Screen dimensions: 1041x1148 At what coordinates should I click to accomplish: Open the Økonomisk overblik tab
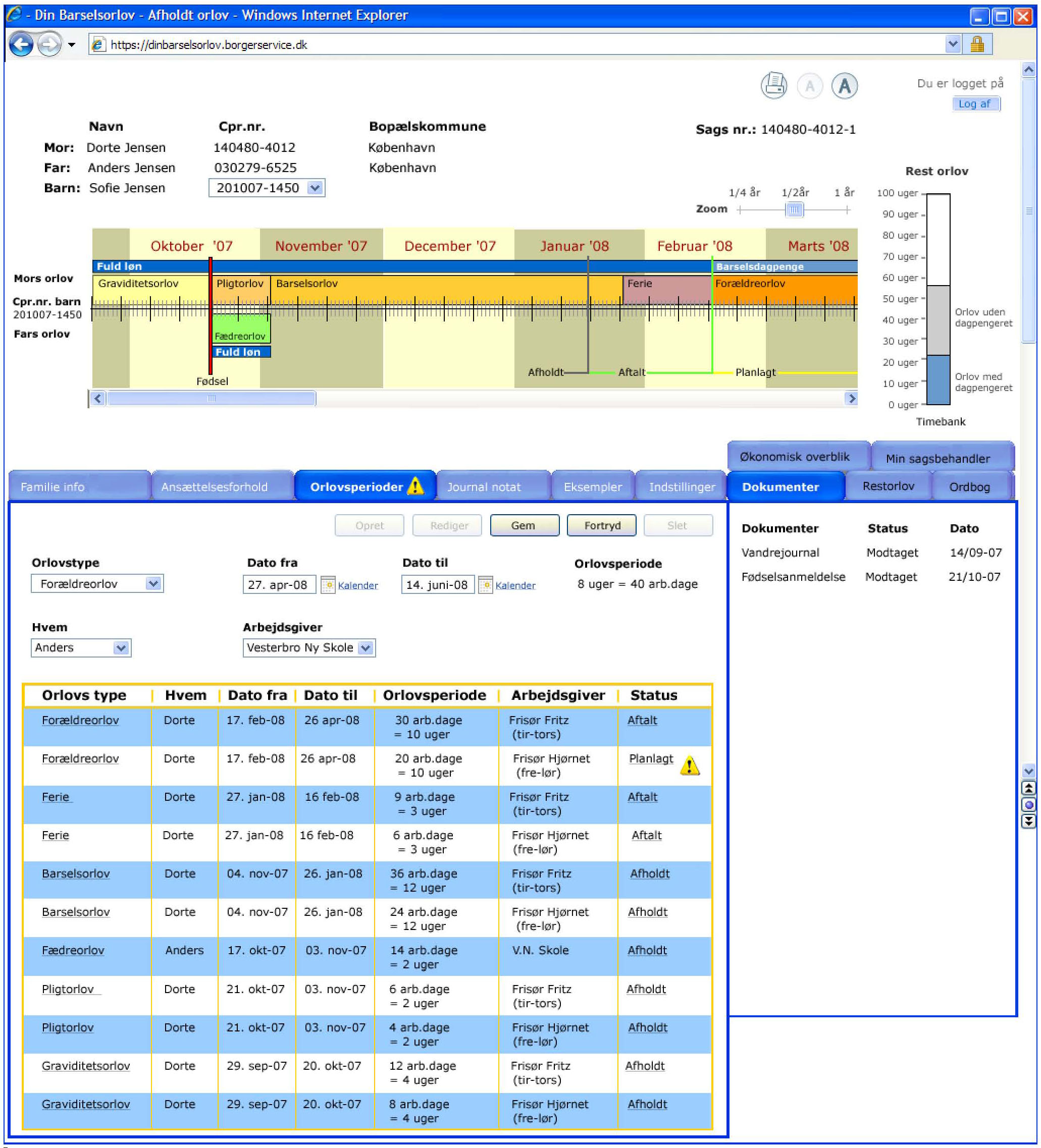coord(794,457)
